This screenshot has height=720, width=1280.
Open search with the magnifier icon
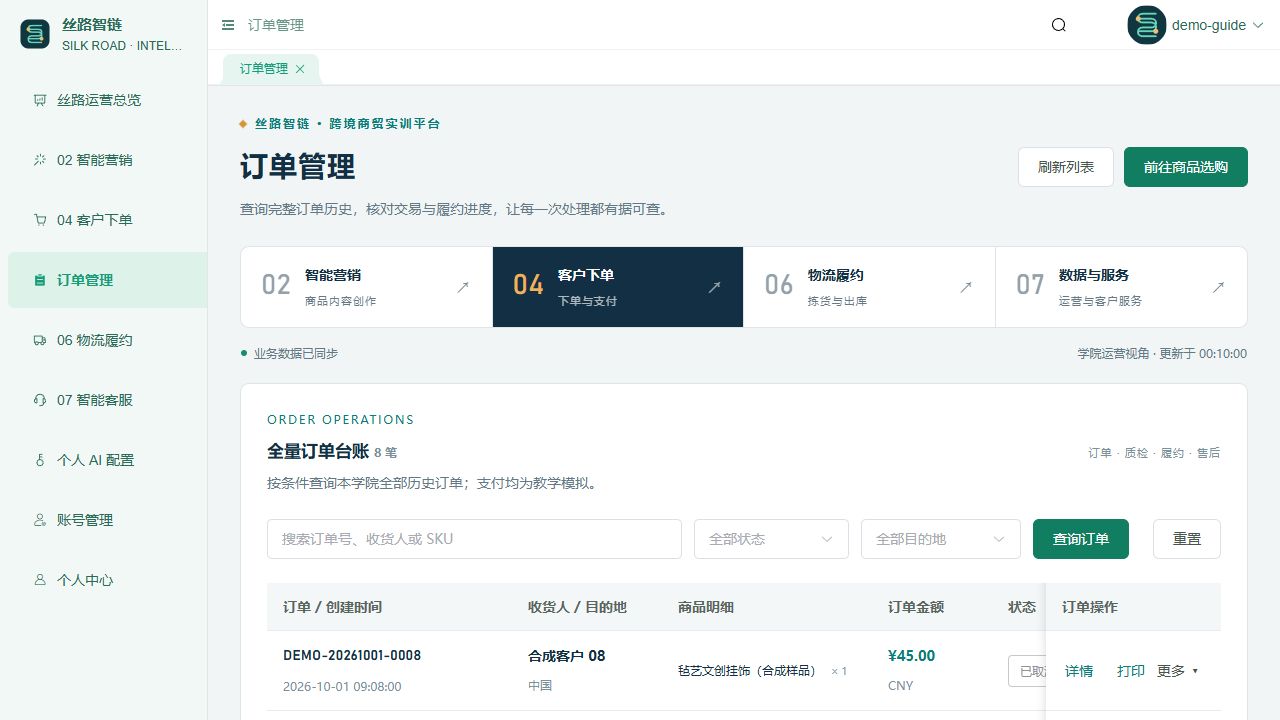pos(1059,25)
